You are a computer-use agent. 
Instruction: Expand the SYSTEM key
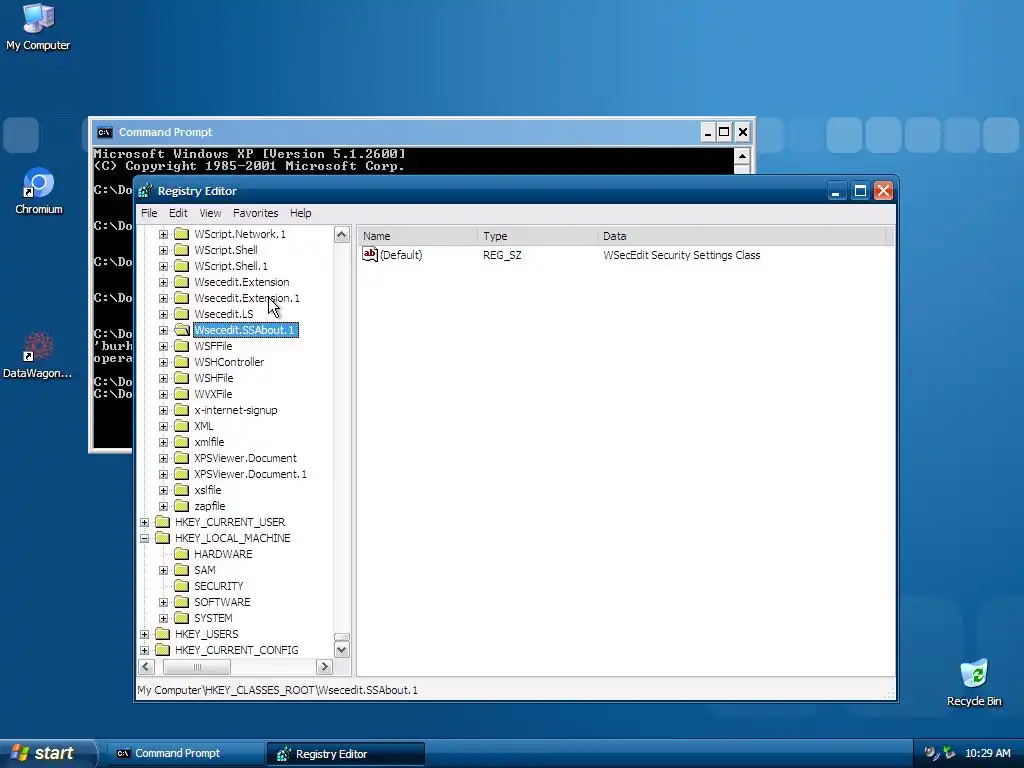click(163, 618)
